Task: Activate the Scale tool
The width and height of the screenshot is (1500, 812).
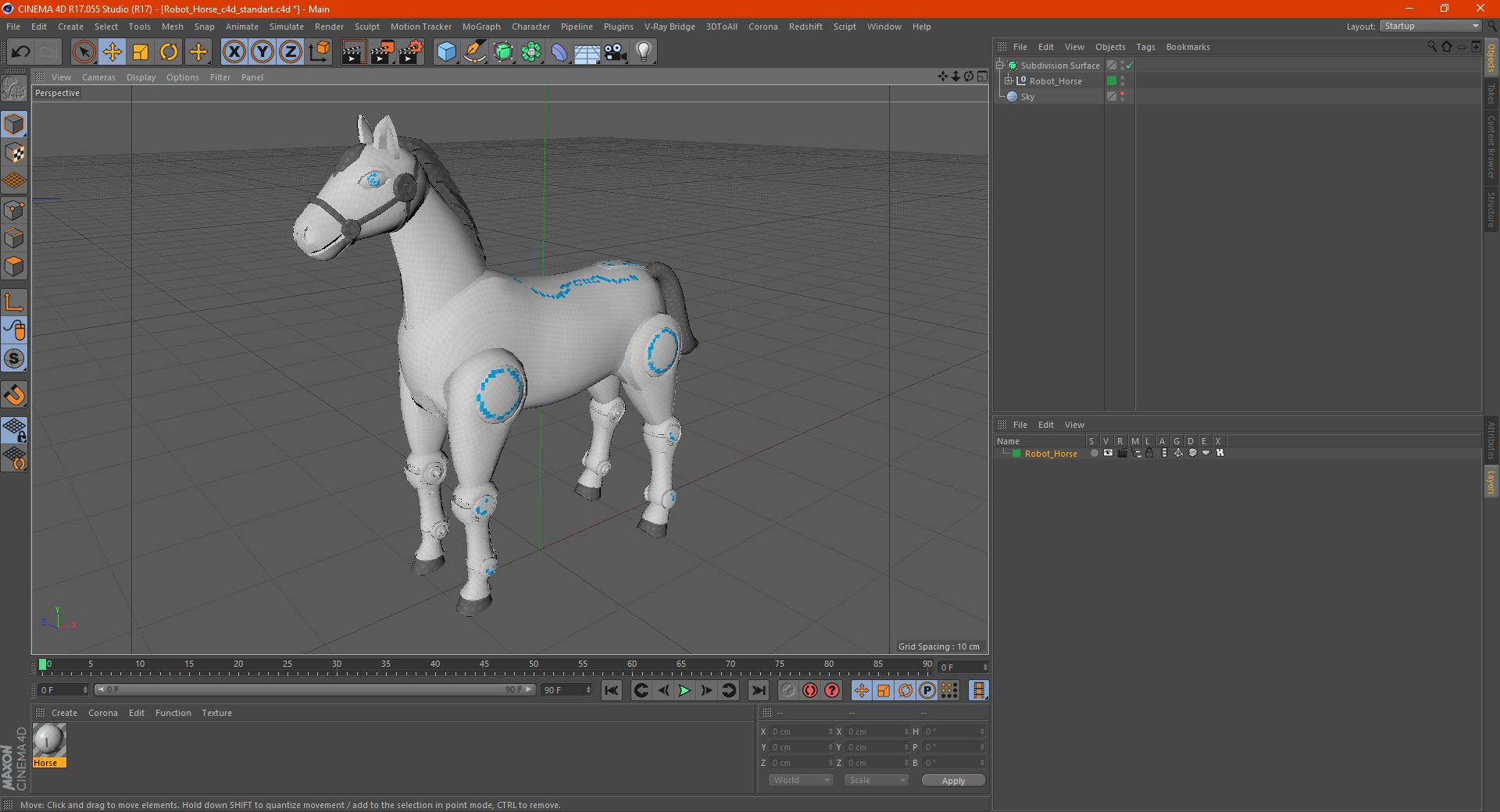Action: click(141, 52)
